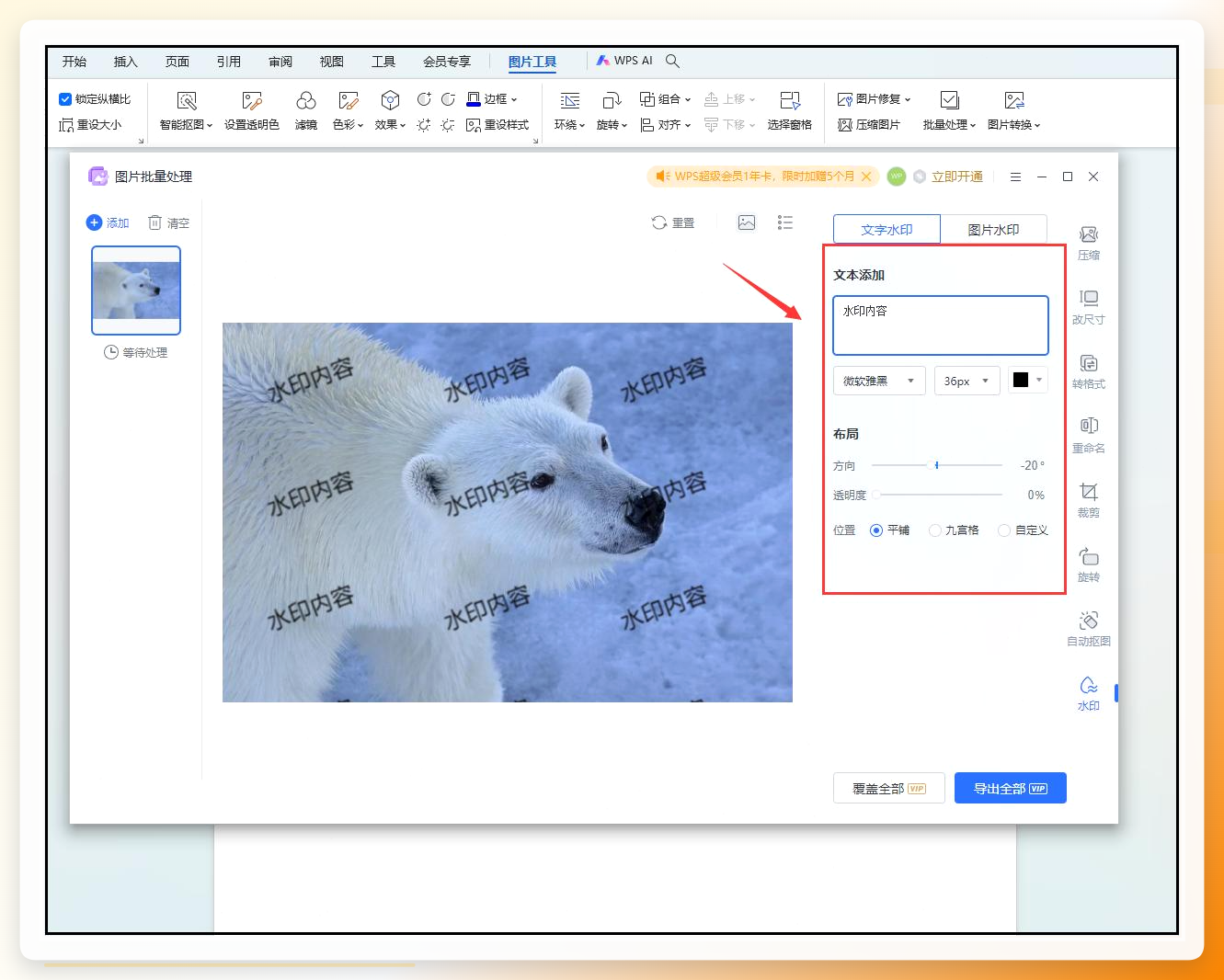Viewport: 1224px width, 980px height.
Task: Click the 方向 direction slider
Action: coord(937,465)
